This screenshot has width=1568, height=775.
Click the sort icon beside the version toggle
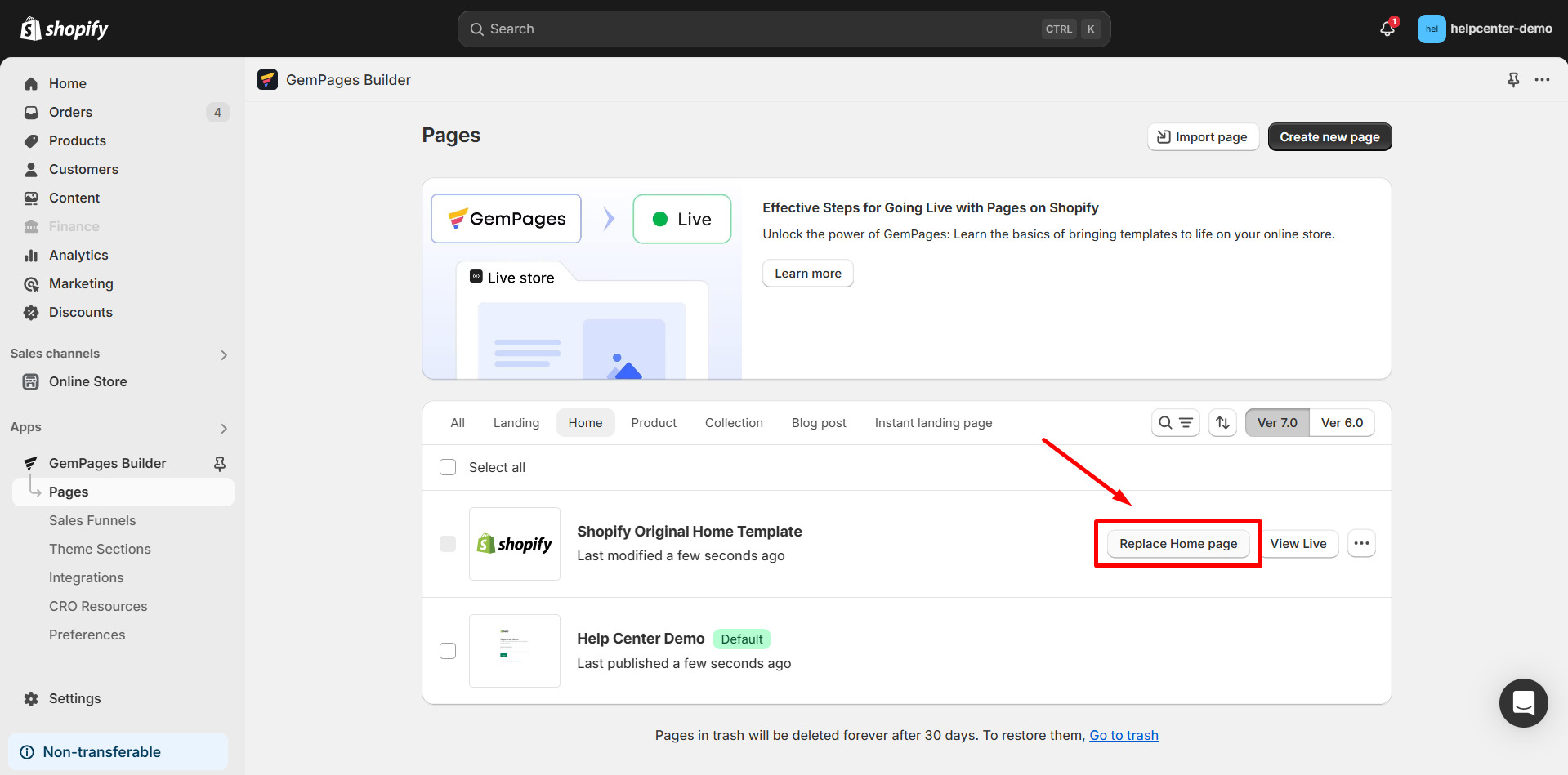pyautogui.click(x=1222, y=422)
